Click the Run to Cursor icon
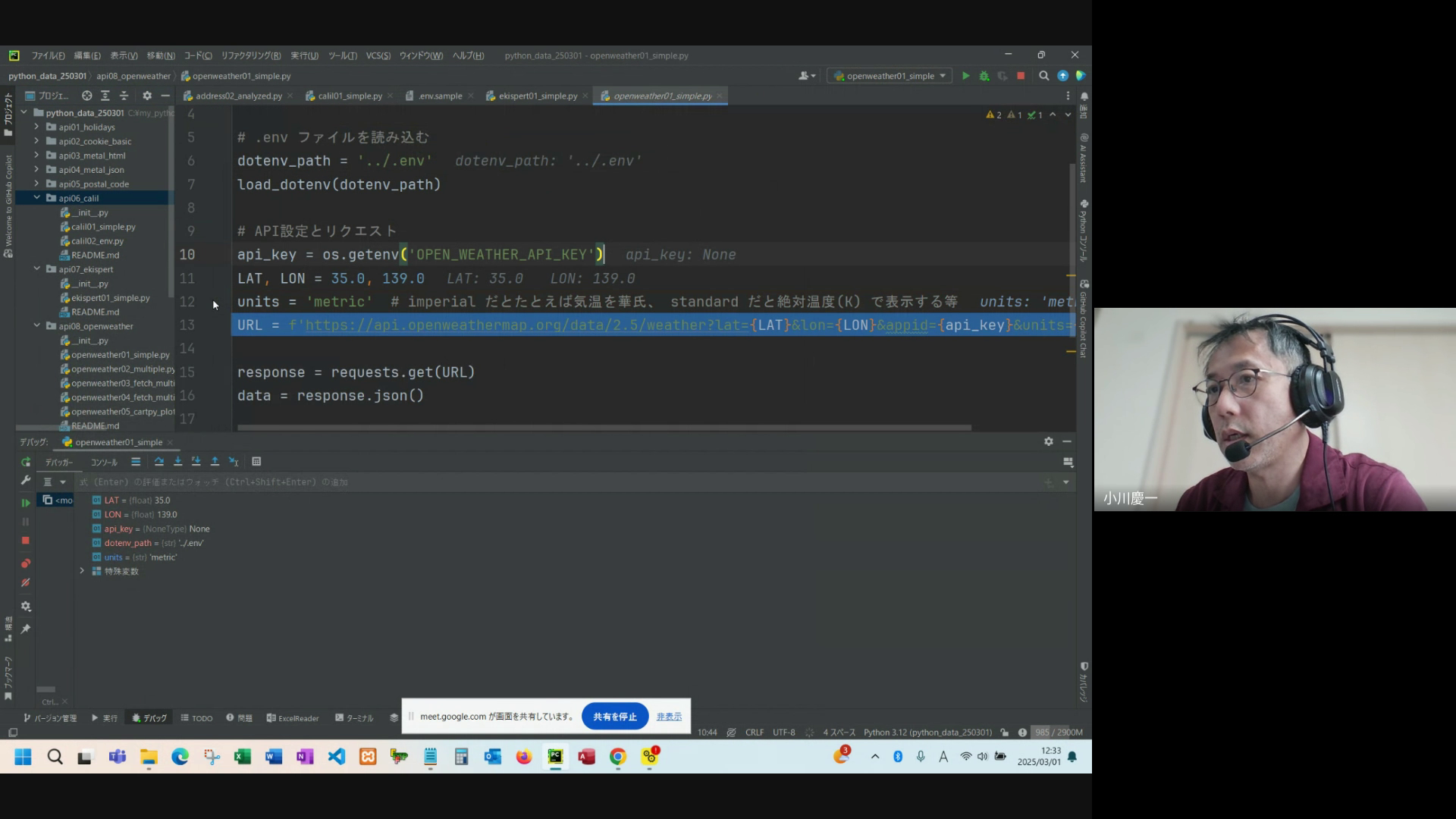 pyautogui.click(x=234, y=462)
